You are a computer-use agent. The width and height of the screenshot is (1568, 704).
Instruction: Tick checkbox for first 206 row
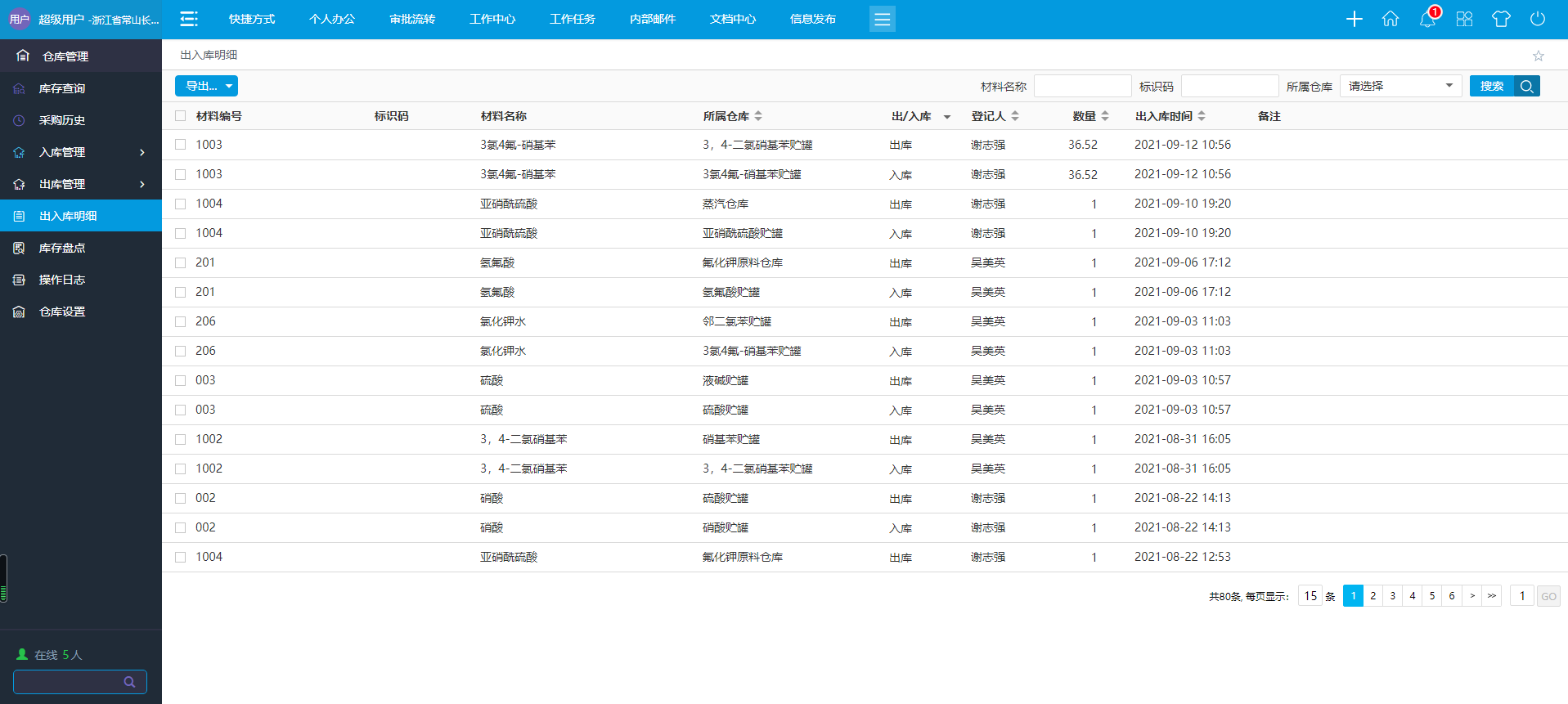click(181, 321)
